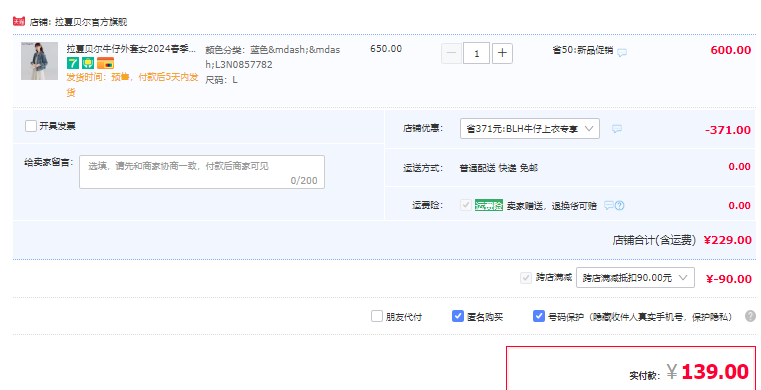Open product title 拉夏贝尔牛仔外套女2024春季
Viewport: 761px width, 390px height.
132,49
